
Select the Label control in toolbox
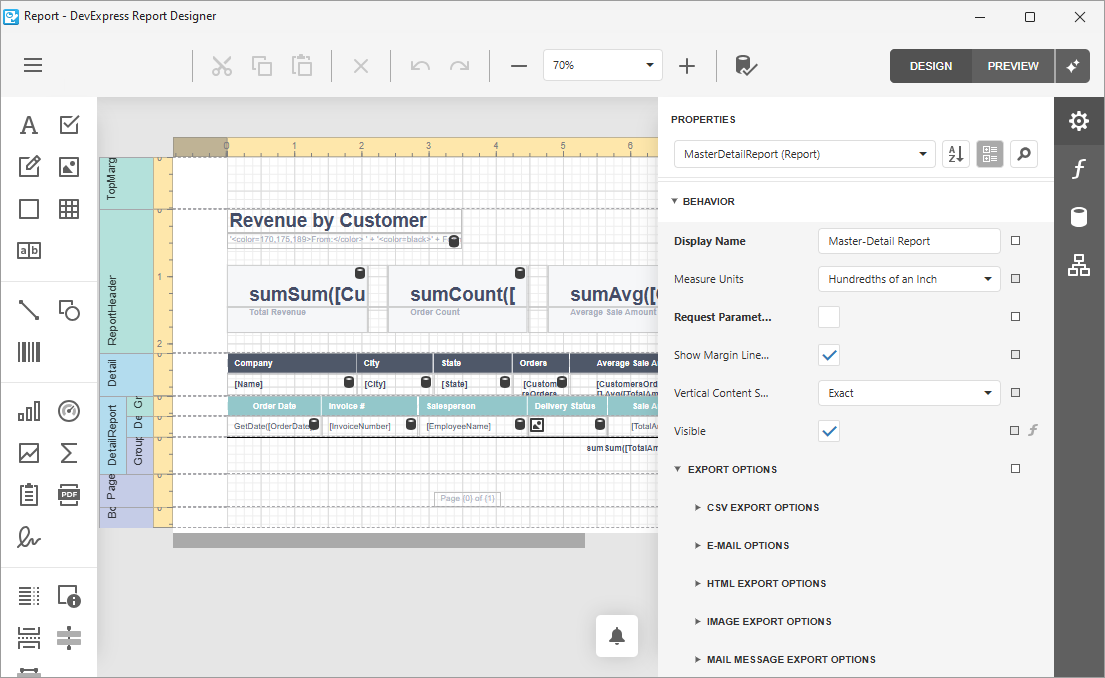(x=29, y=125)
